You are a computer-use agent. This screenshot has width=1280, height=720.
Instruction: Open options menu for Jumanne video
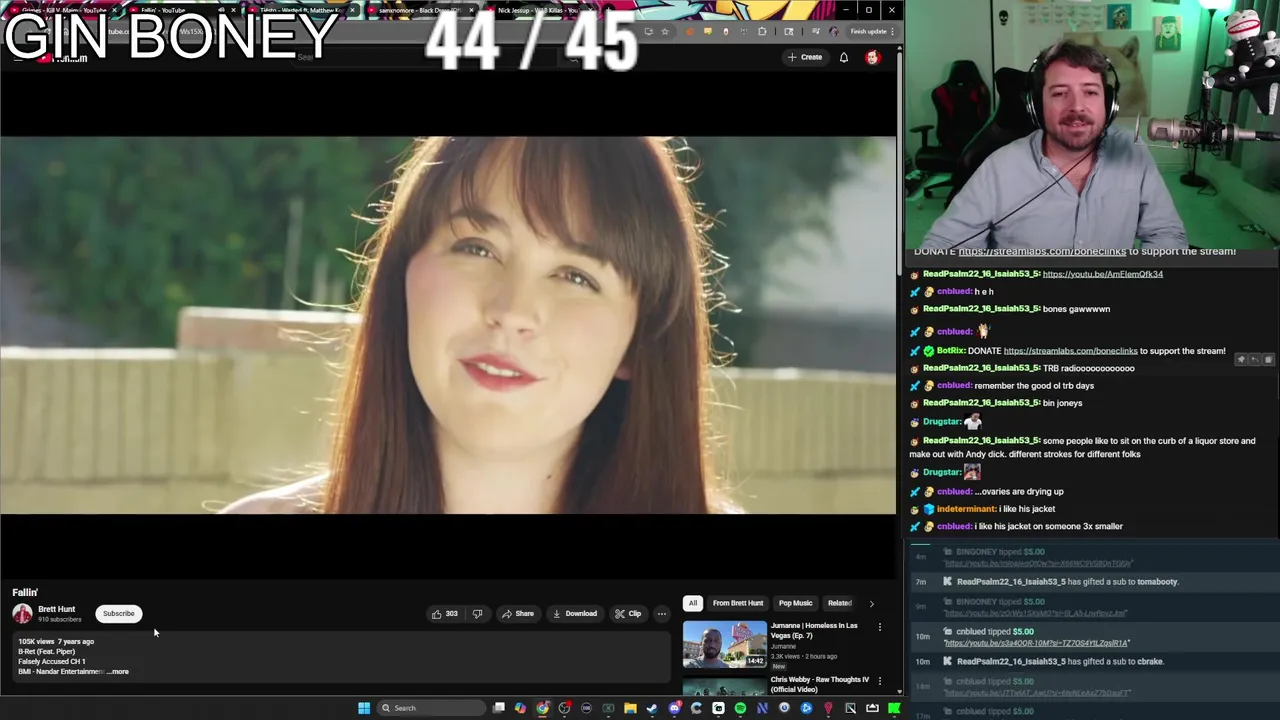880,627
